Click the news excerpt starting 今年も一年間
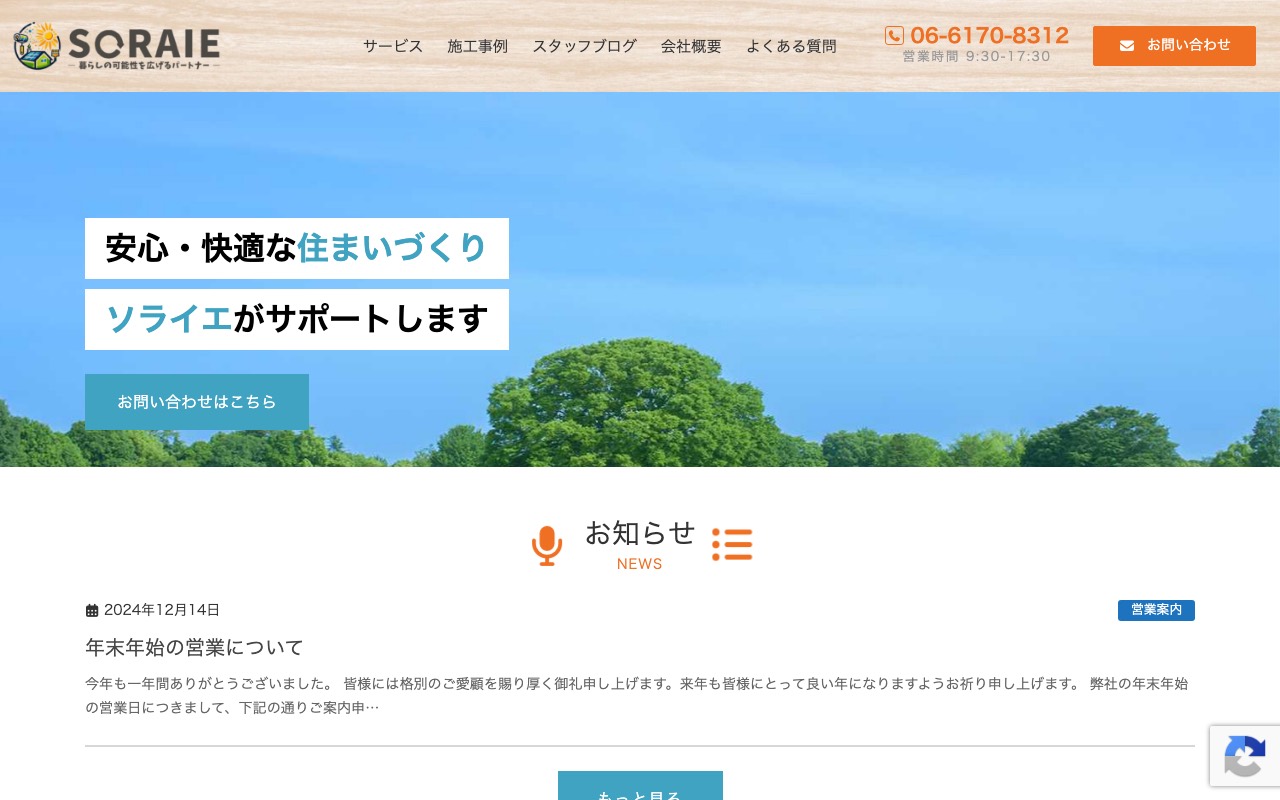The height and width of the screenshot is (800, 1280). point(637,696)
